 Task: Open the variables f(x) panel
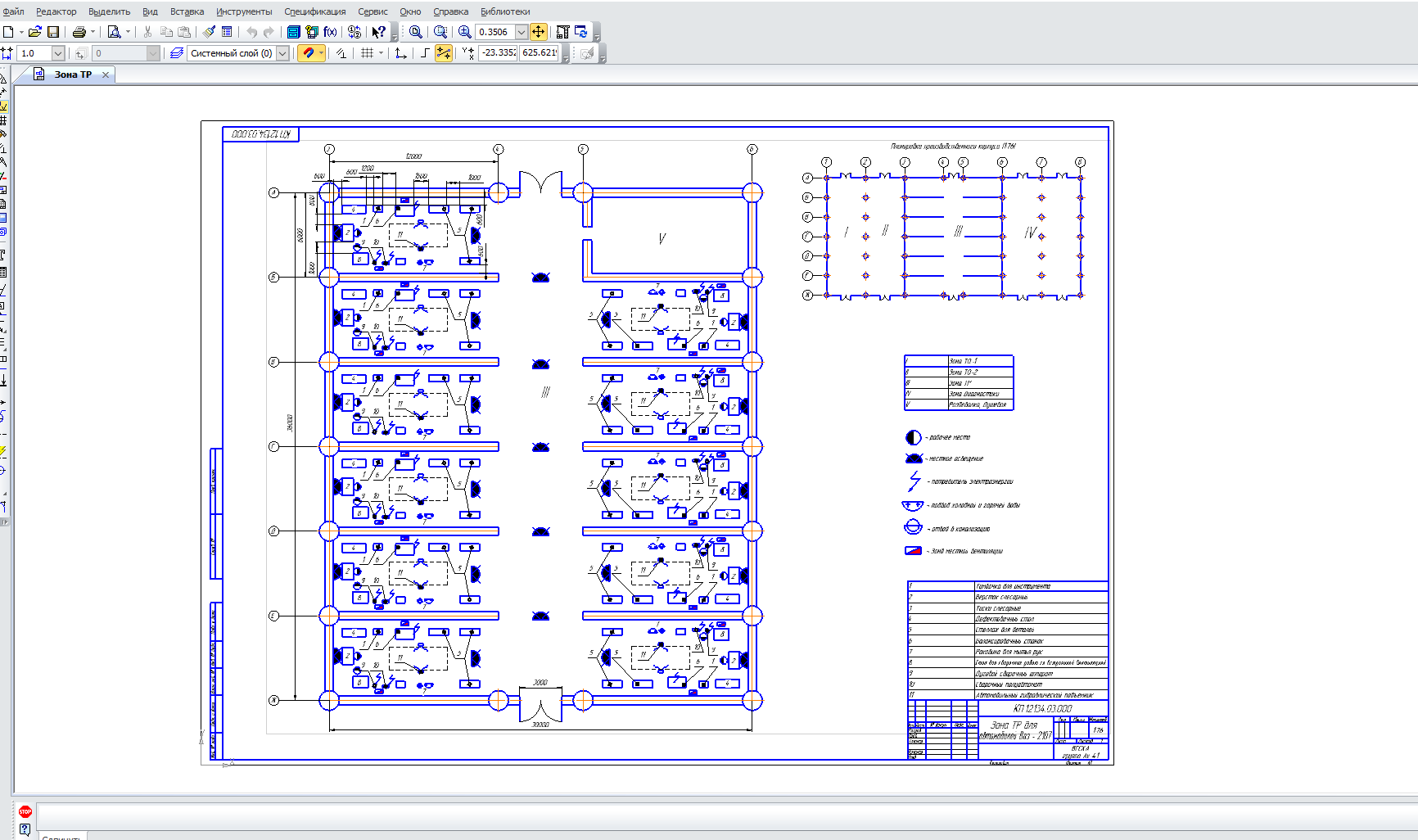point(330,32)
